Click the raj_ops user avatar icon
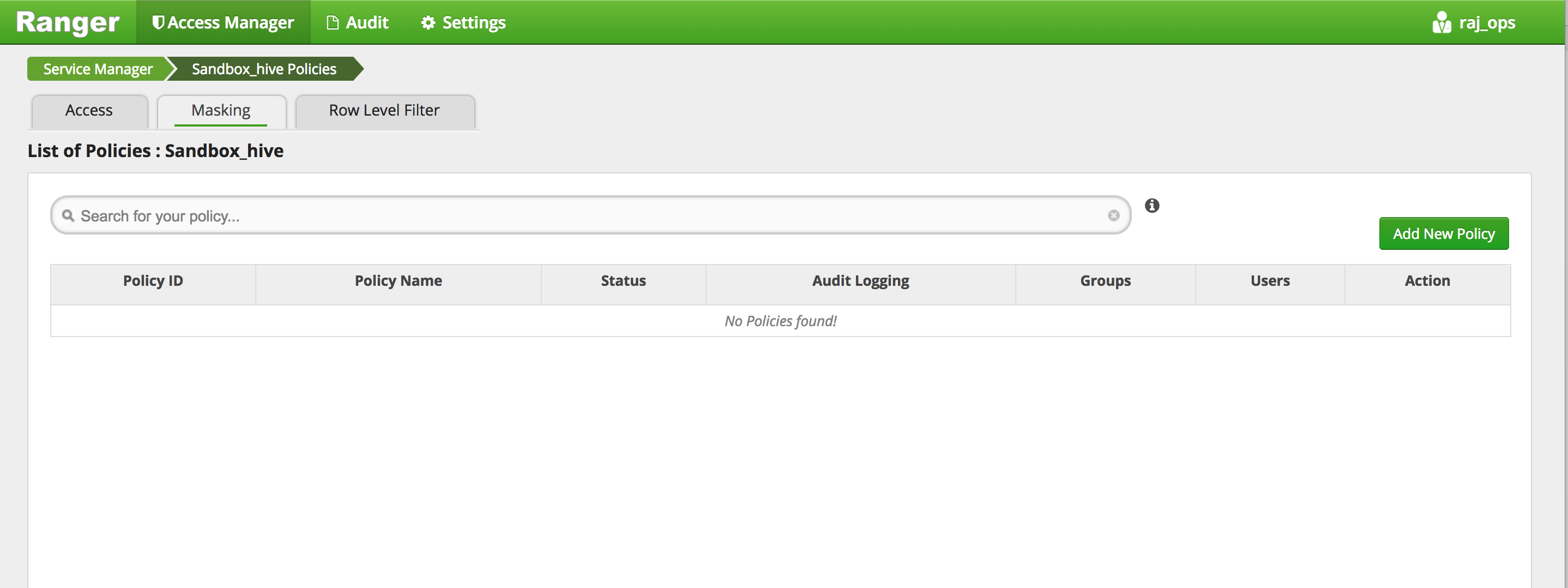Image resolution: width=1568 pixels, height=588 pixels. pyautogui.click(x=1442, y=22)
